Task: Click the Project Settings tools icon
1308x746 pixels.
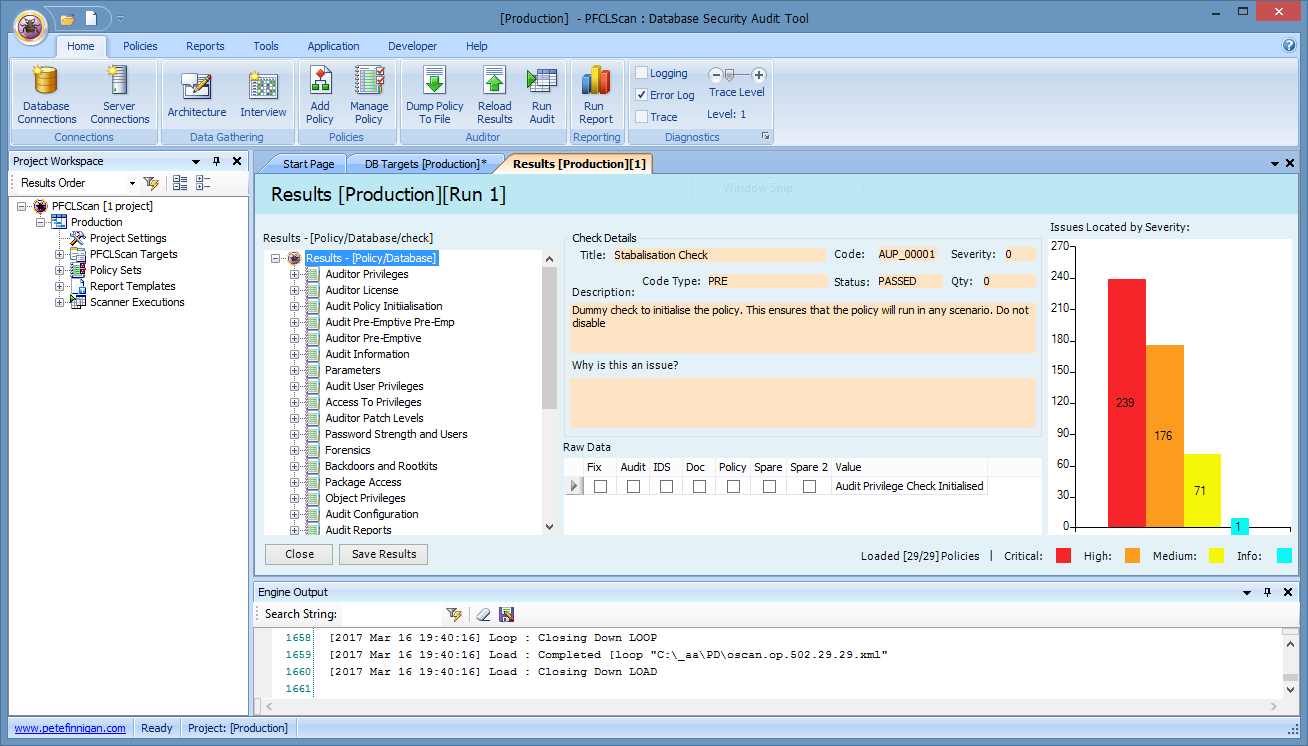Action: pyautogui.click(x=78, y=238)
